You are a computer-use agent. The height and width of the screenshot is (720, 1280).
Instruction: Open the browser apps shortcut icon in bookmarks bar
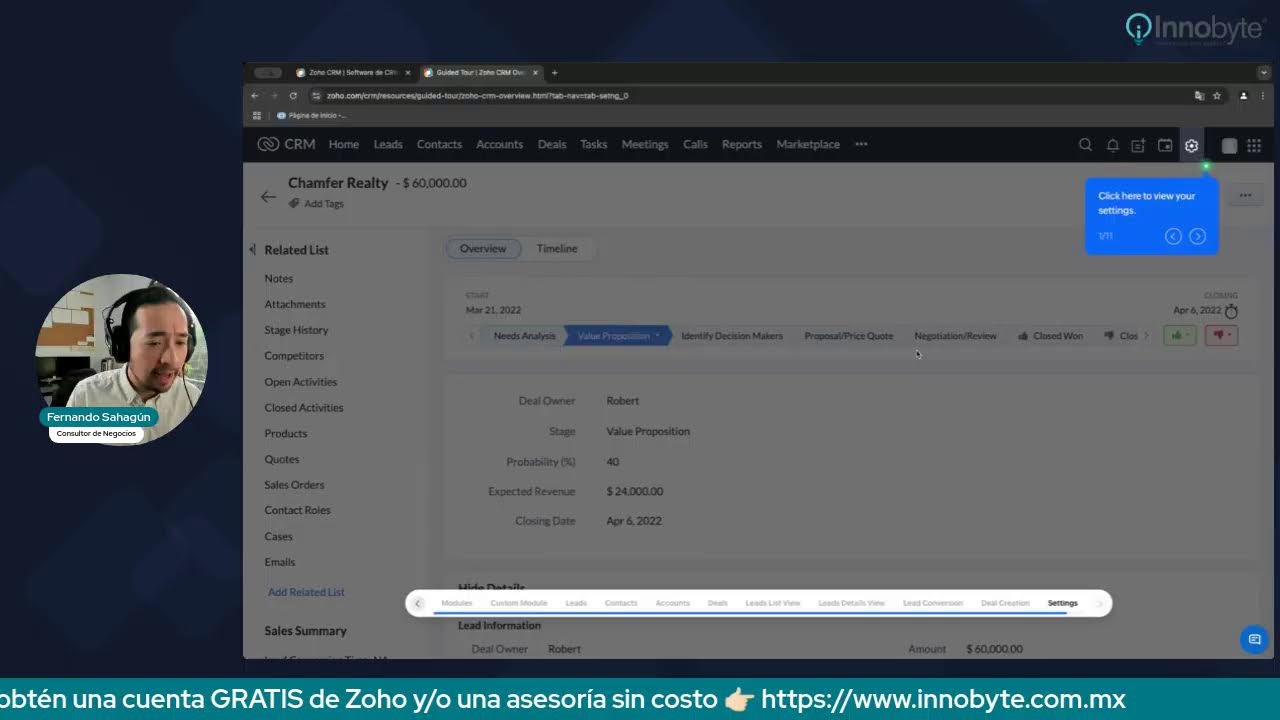pyautogui.click(x=257, y=115)
